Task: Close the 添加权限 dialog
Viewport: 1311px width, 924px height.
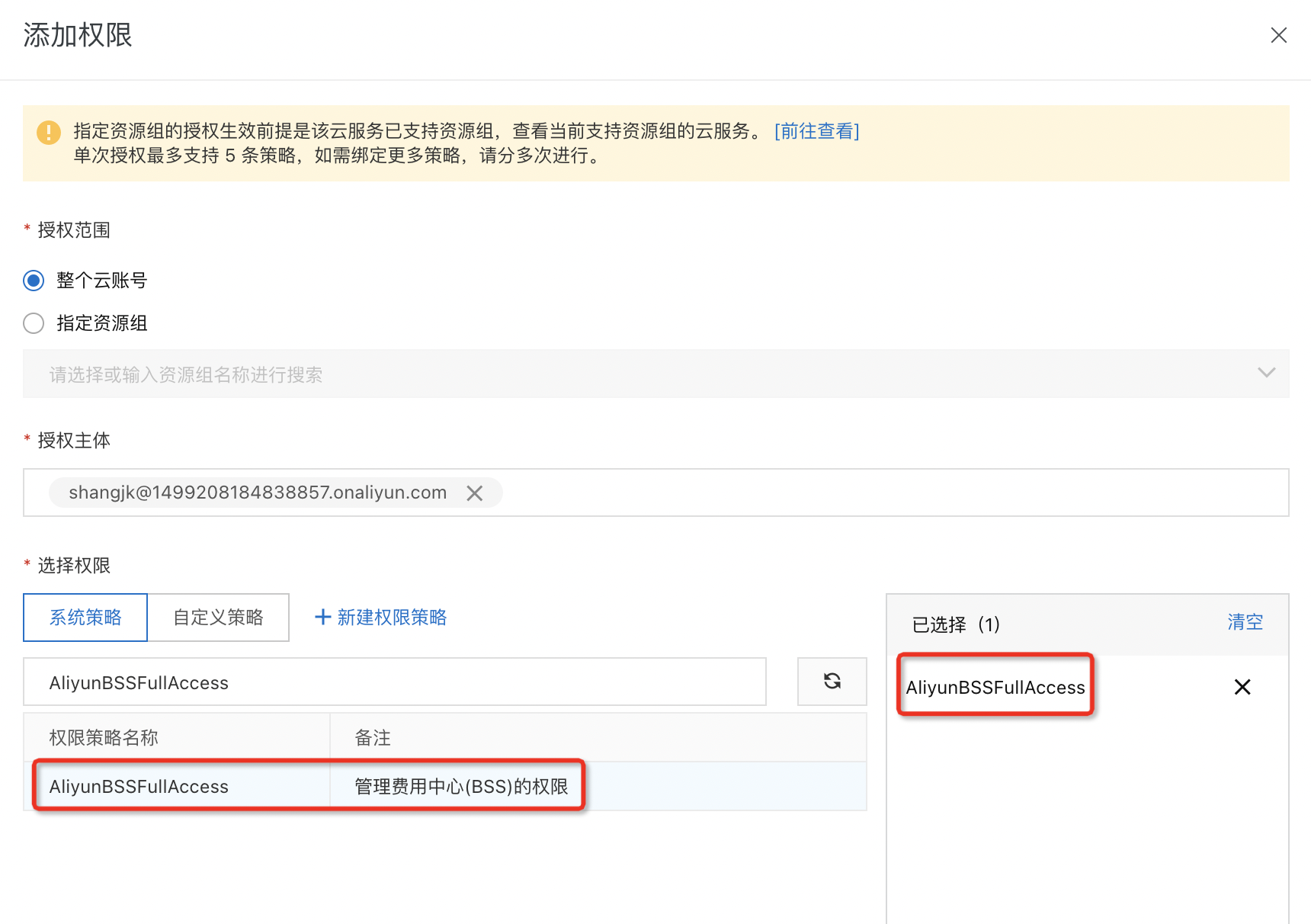Action: click(x=1278, y=35)
